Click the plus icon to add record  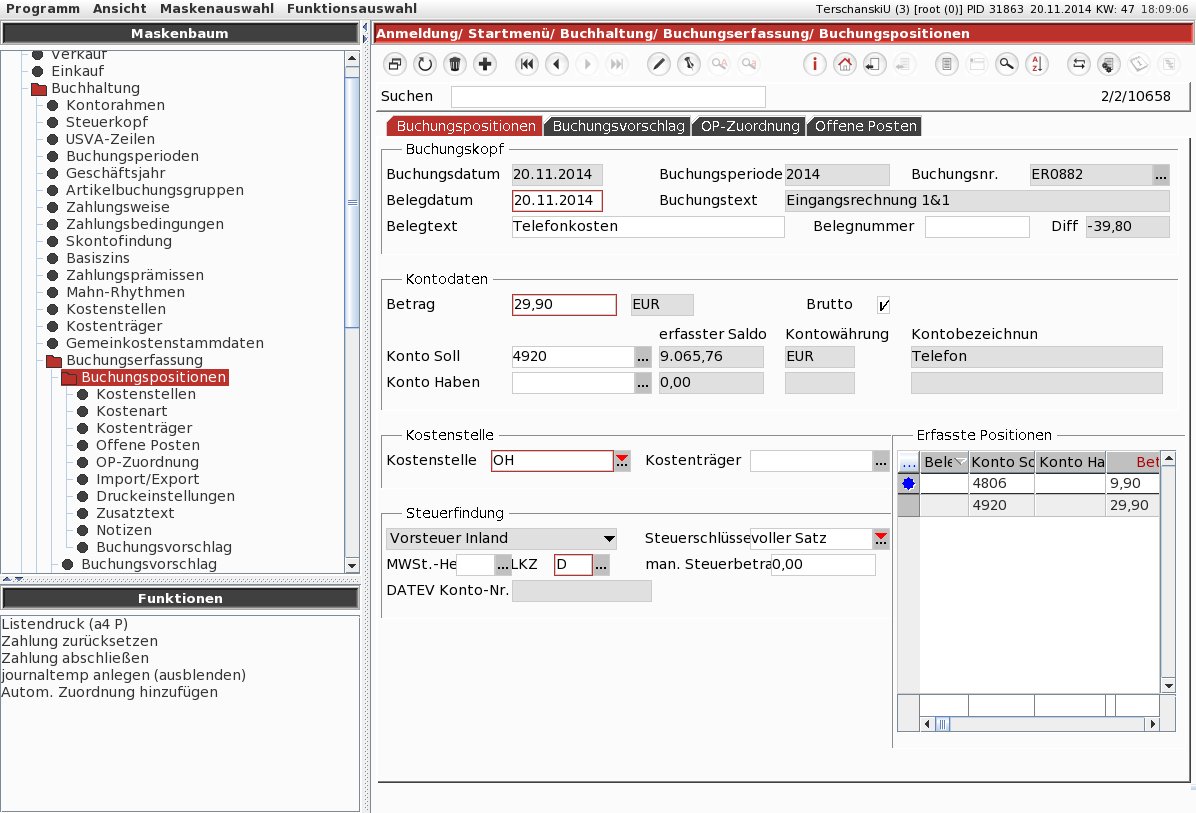(x=485, y=64)
